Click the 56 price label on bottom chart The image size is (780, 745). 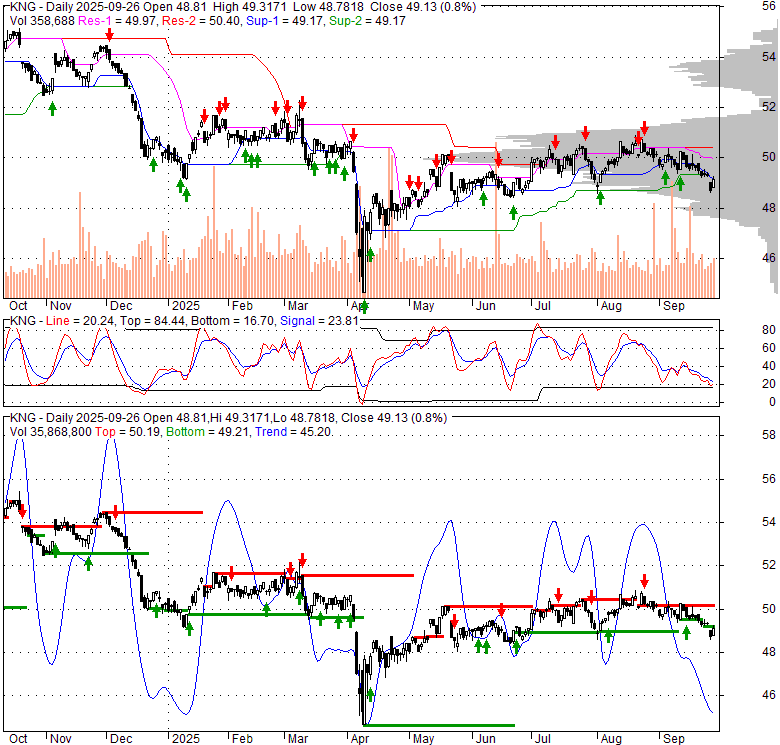tap(769, 478)
